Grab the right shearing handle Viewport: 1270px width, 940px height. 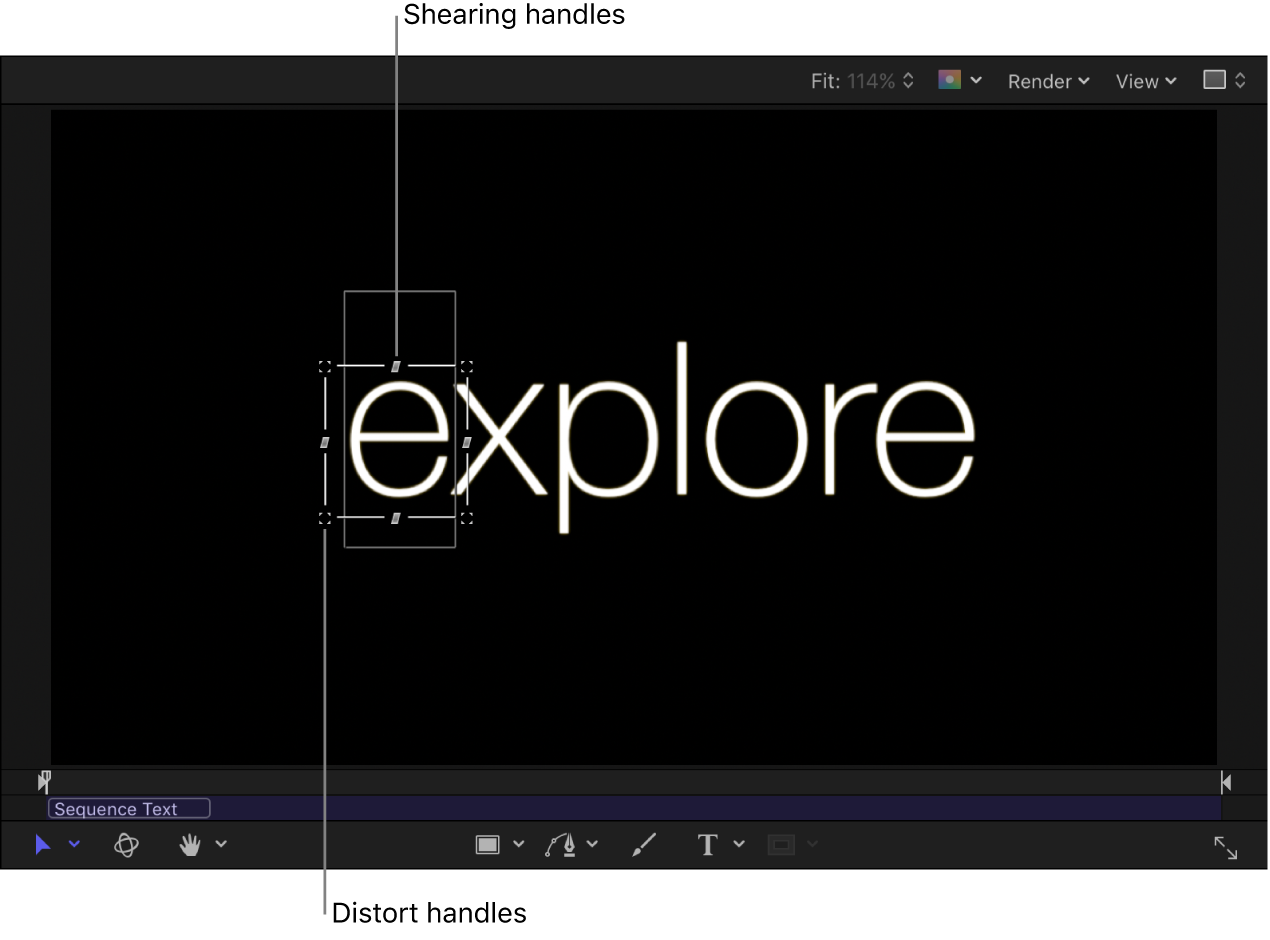tap(467, 442)
